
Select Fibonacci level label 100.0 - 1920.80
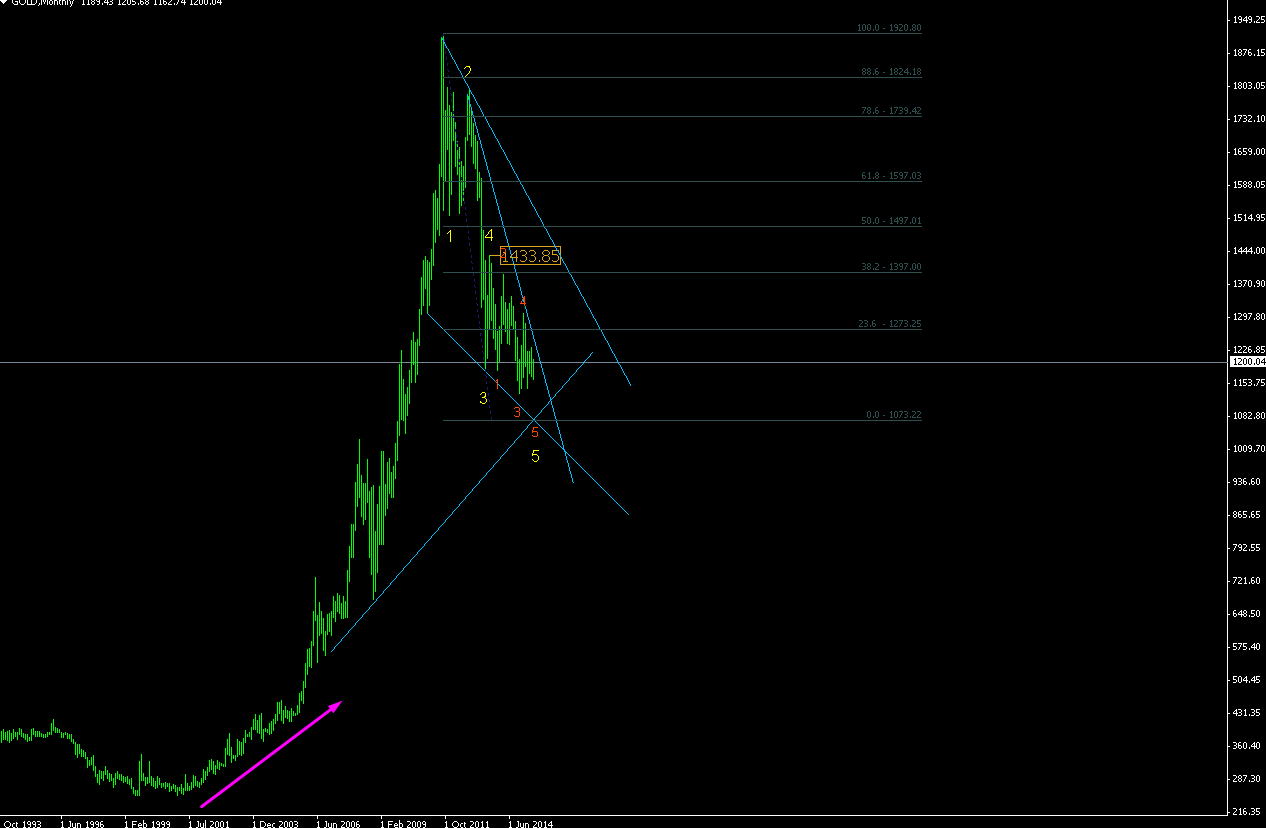click(889, 29)
